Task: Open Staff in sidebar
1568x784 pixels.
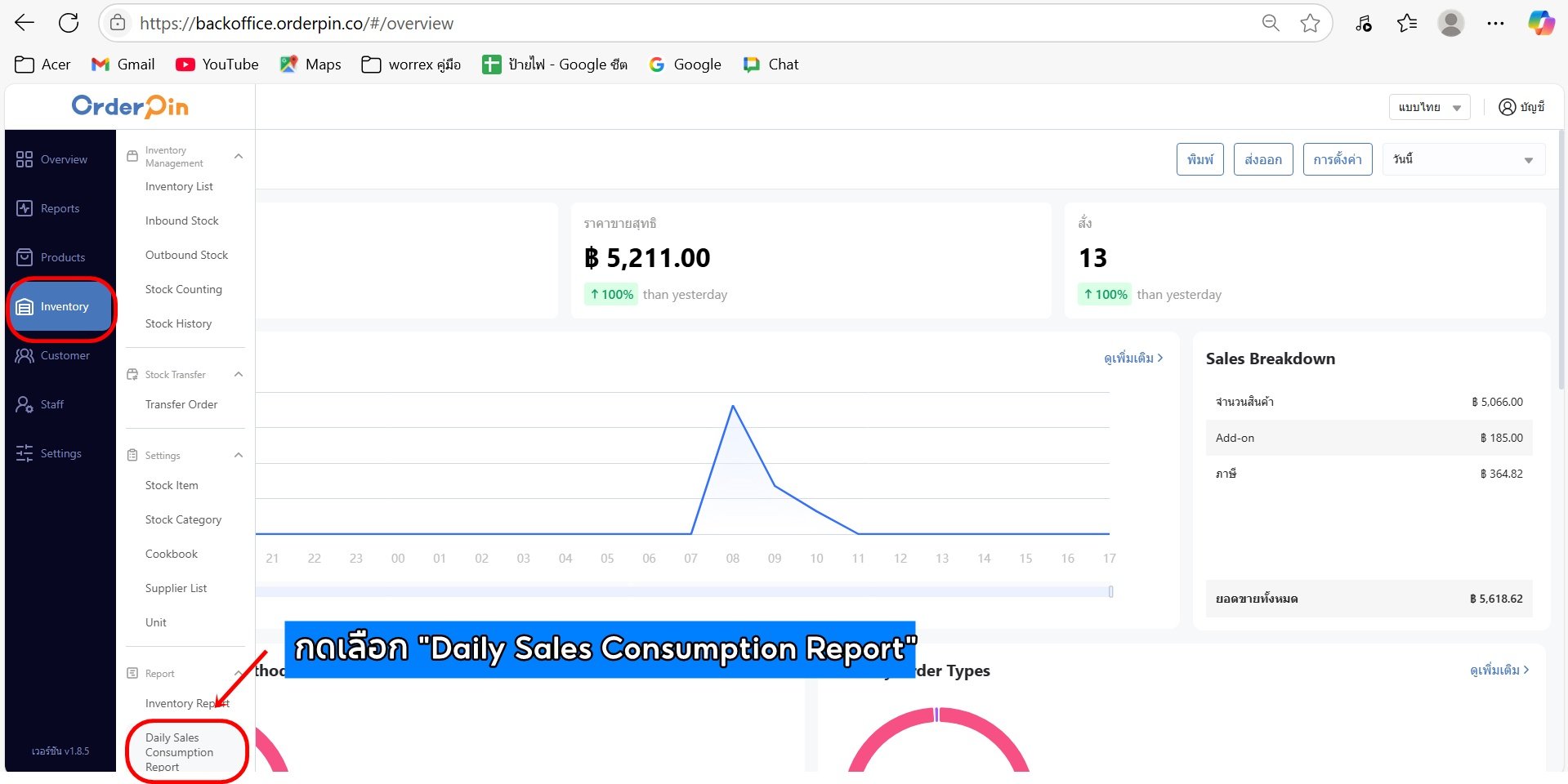Action: (x=60, y=404)
